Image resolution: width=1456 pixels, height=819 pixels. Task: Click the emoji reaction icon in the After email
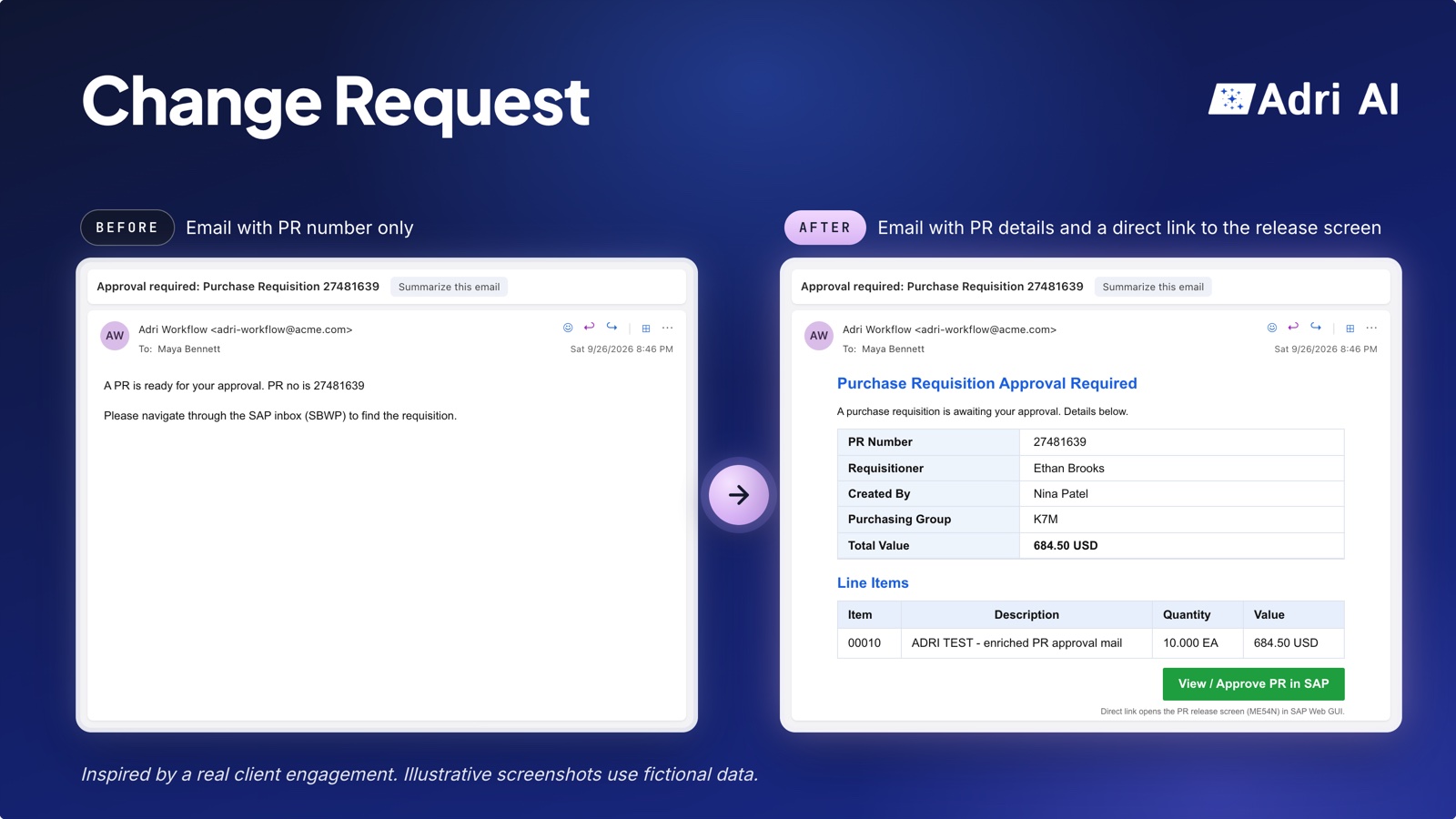pyautogui.click(x=1272, y=328)
